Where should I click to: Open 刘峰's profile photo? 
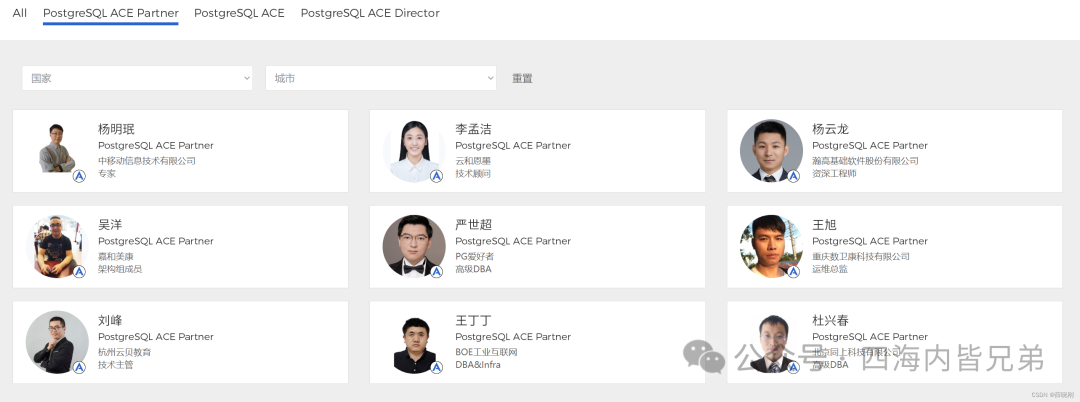click(57, 342)
